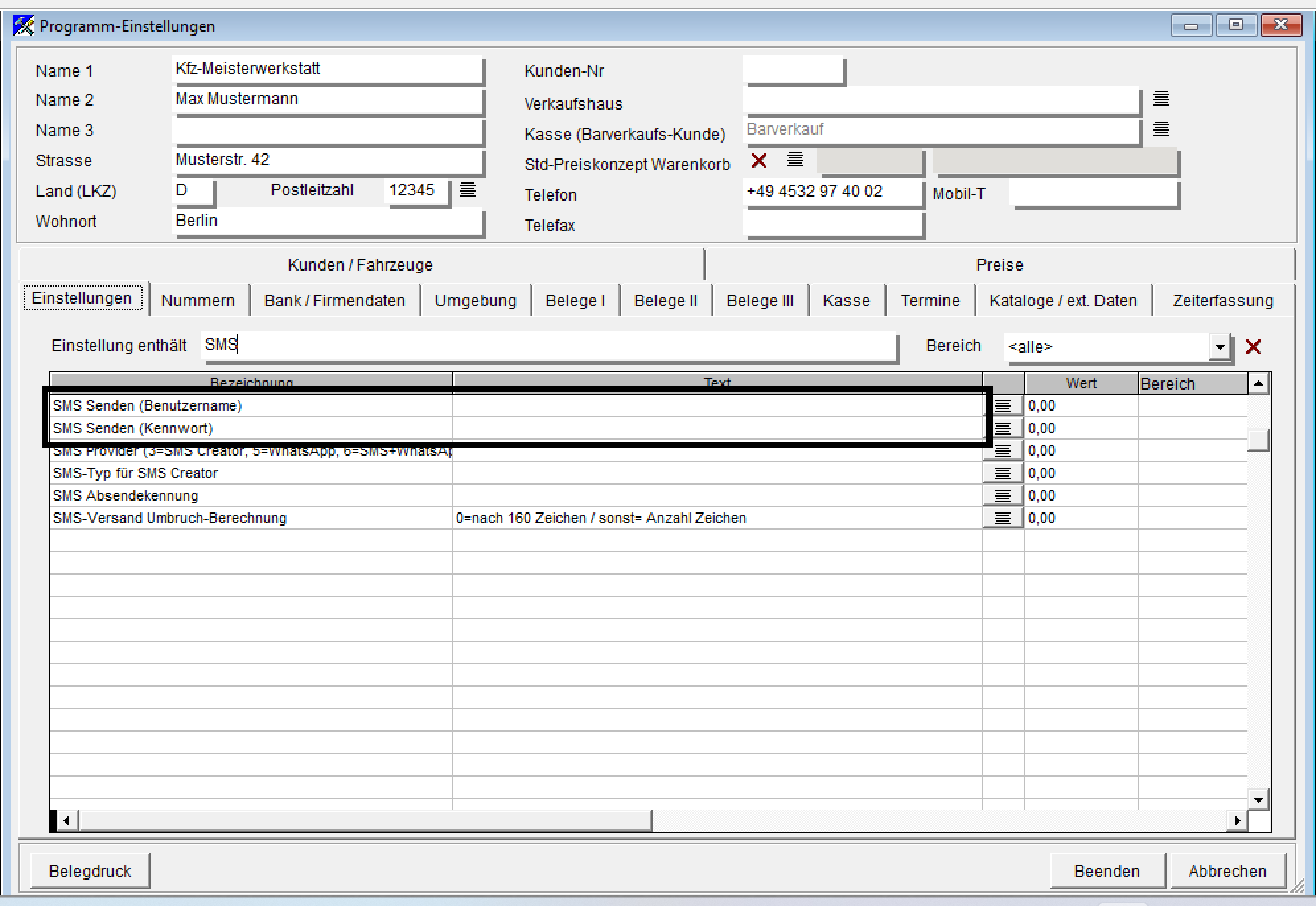The image size is (1316, 906).
Task: Open the Belege I tab
Action: (x=575, y=301)
